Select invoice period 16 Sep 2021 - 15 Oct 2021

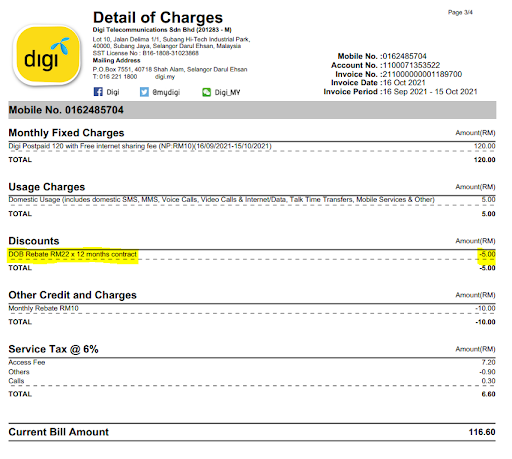tap(430, 92)
